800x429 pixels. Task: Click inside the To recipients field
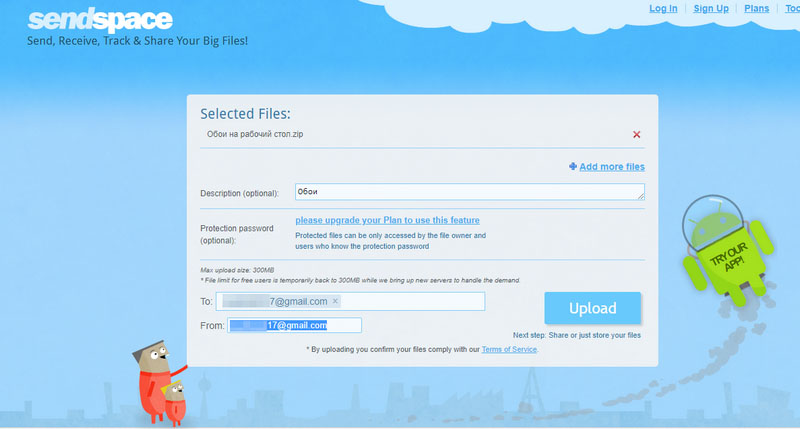350,301
